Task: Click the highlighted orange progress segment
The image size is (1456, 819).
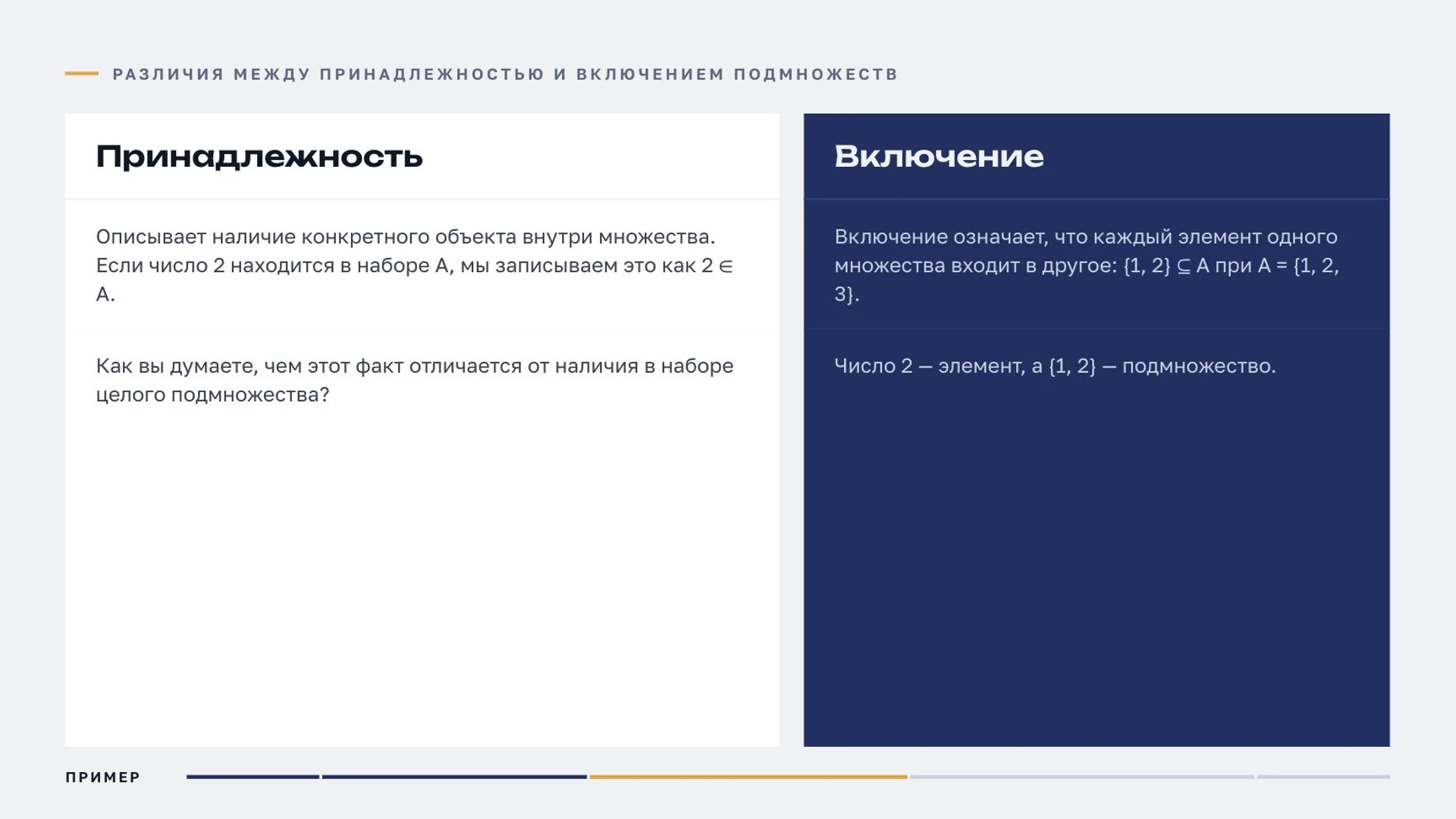Action: click(x=748, y=777)
